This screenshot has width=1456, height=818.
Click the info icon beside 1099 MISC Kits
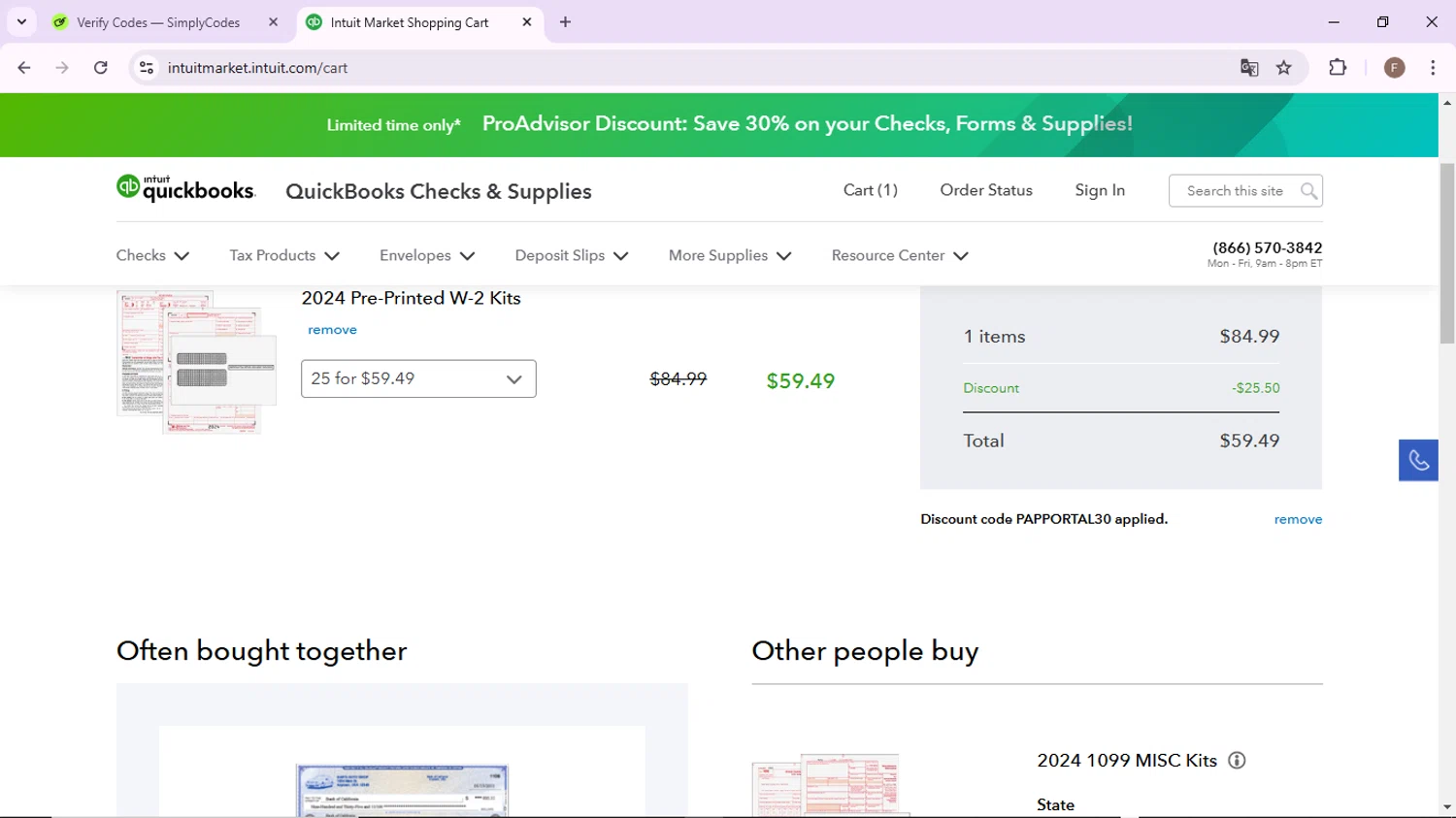tap(1237, 761)
